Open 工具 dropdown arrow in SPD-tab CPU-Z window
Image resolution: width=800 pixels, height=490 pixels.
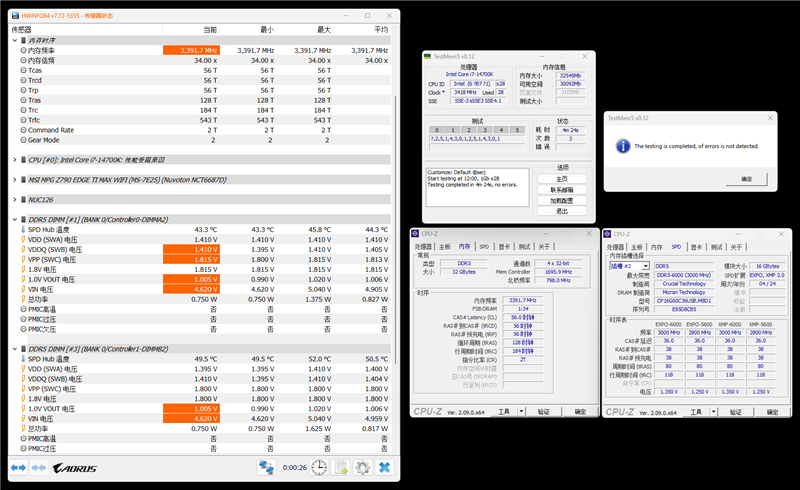tap(713, 412)
